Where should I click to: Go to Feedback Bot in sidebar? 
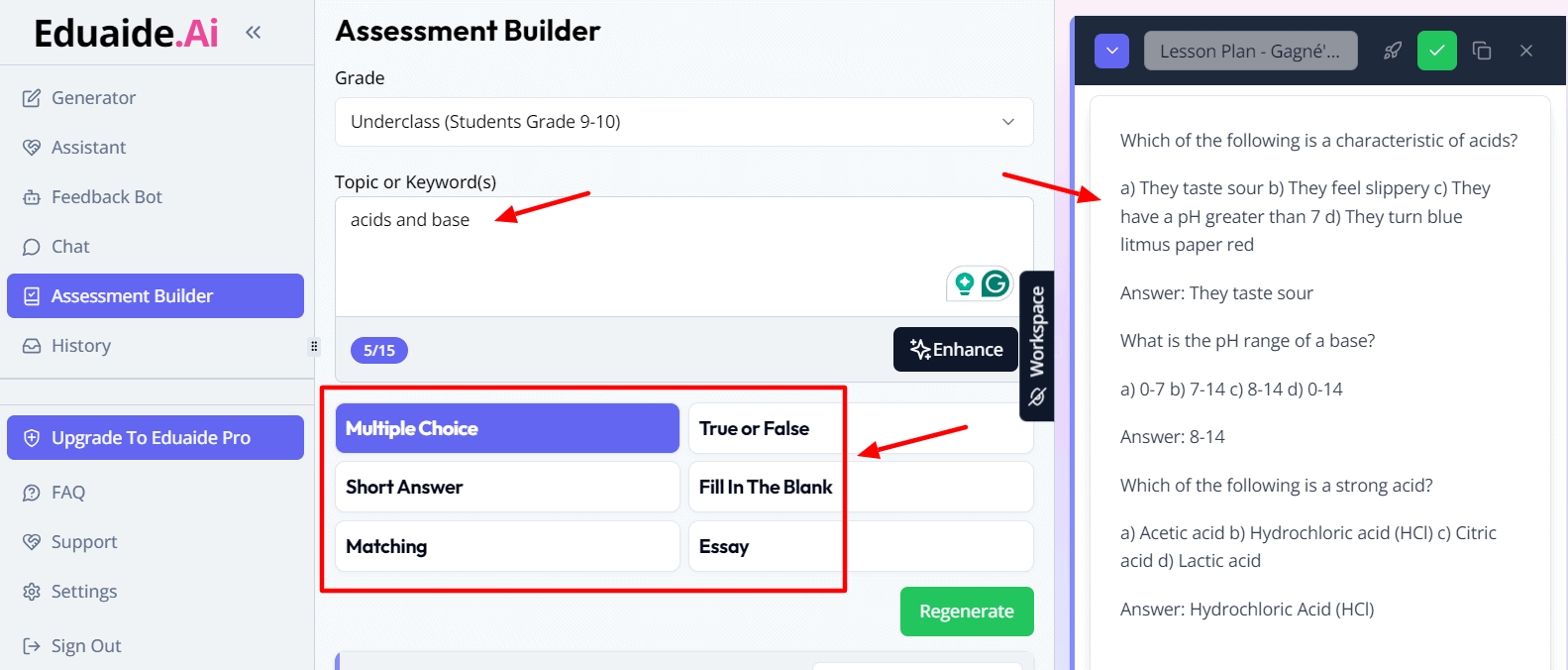[x=106, y=197]
